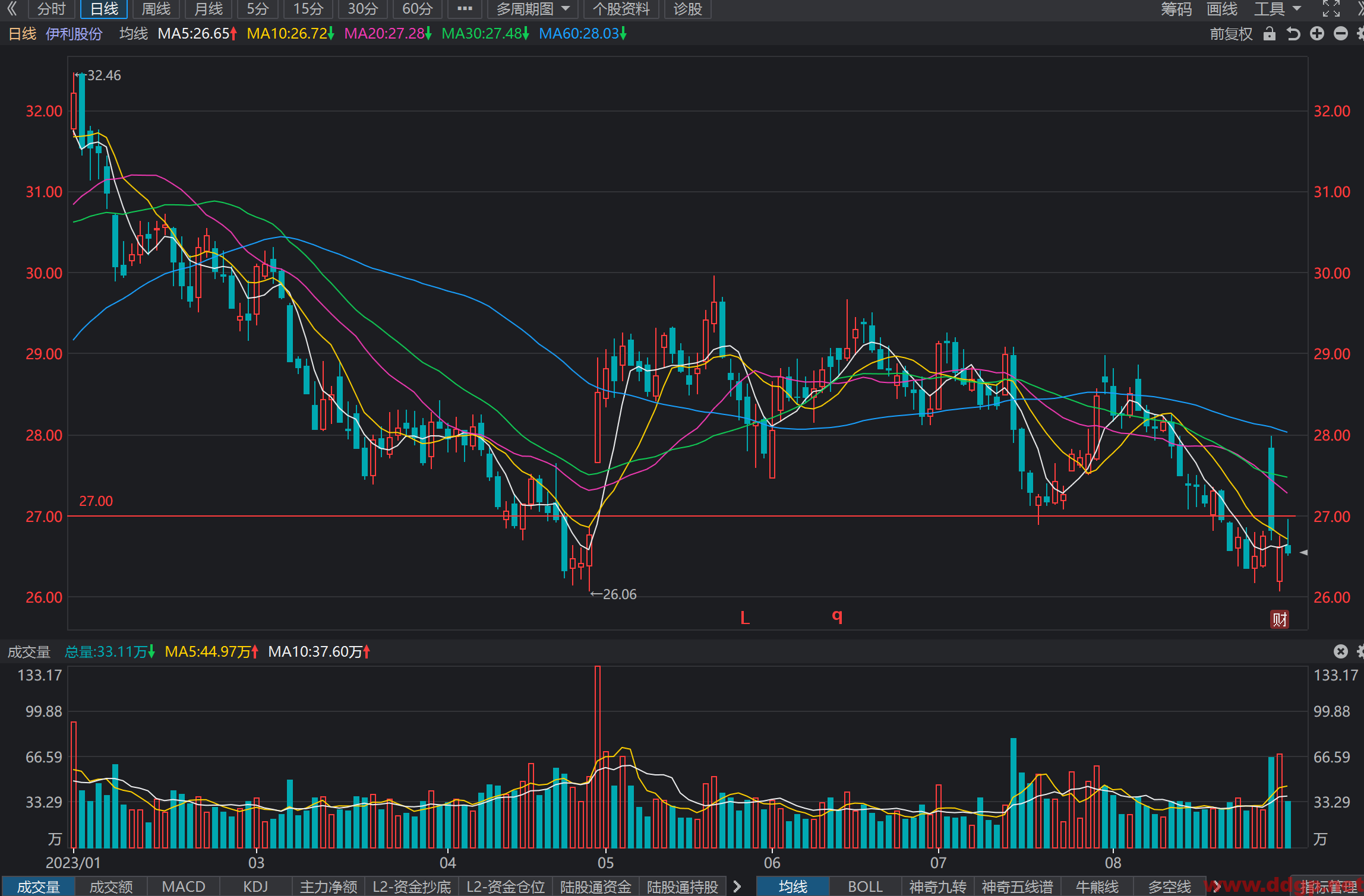
Task: Zoom out with the minus circle icon
Action: (1341, 34)
